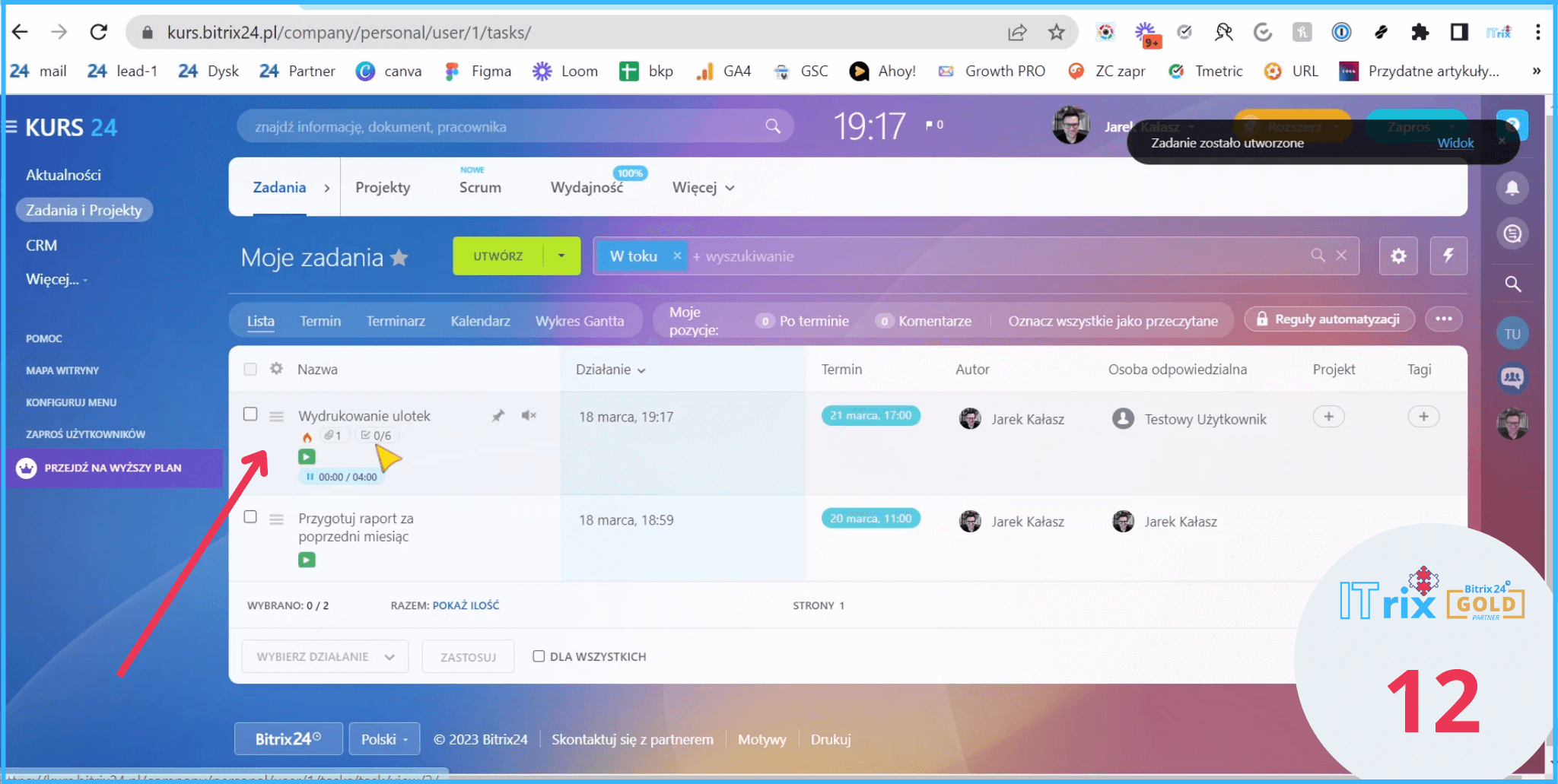Mute the Wydrukowanie ulotek task

tap(529, 415)
